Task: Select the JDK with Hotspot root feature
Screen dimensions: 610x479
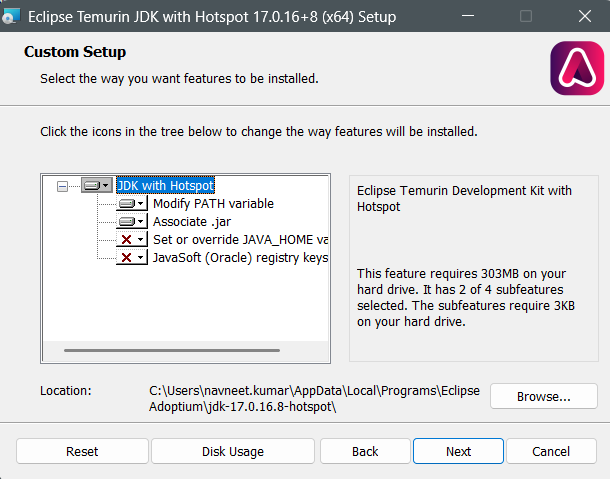Action: pos(166,185)
